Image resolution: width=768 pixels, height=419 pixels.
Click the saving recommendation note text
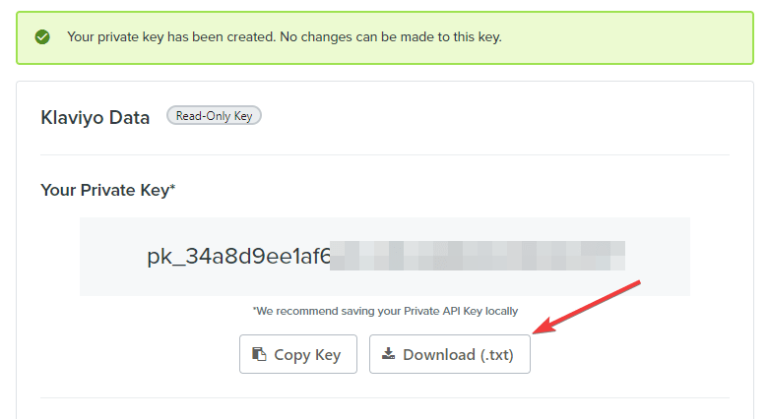click(x=385, y=311)
